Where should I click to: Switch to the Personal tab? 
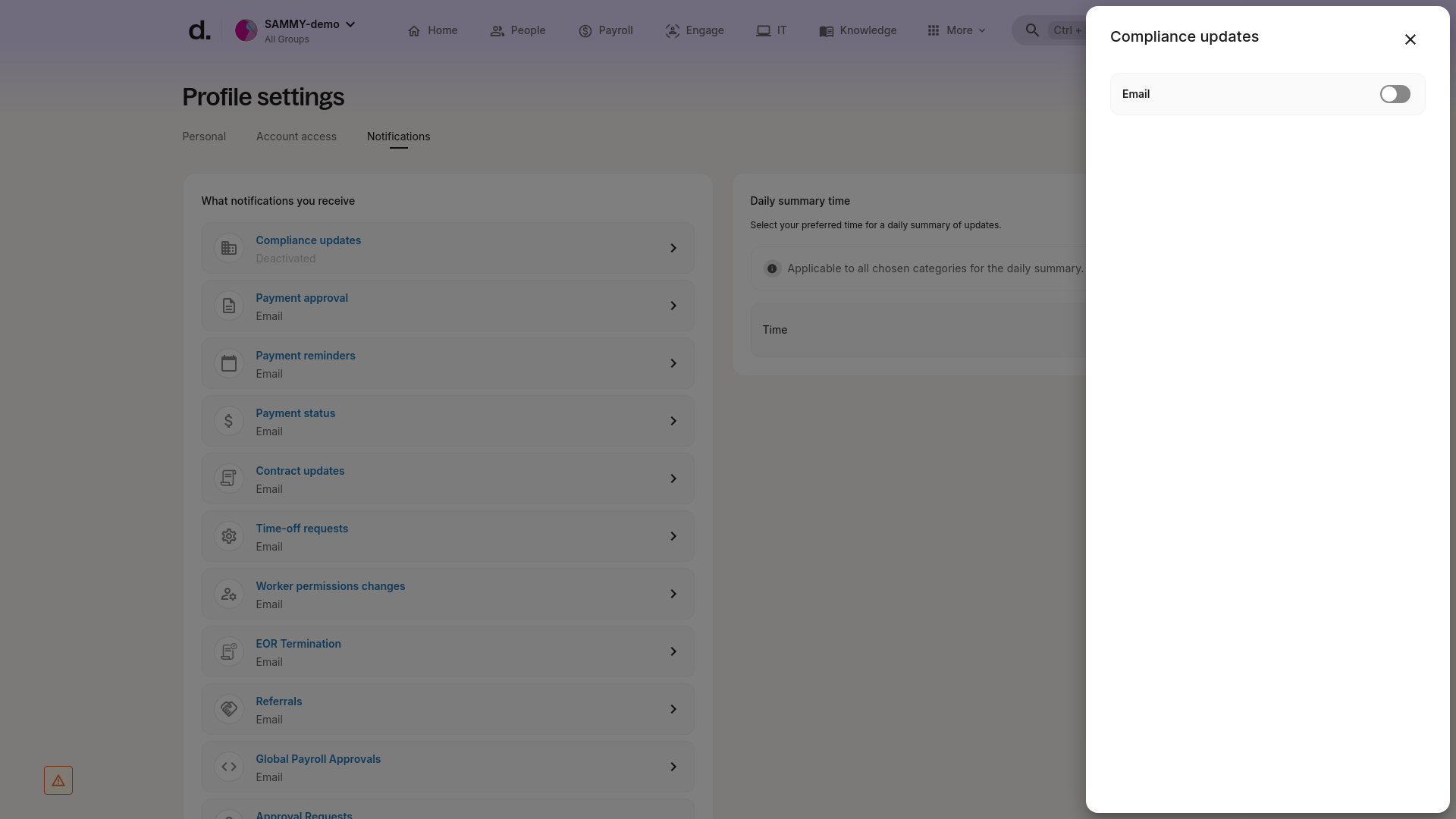point(204,136)
